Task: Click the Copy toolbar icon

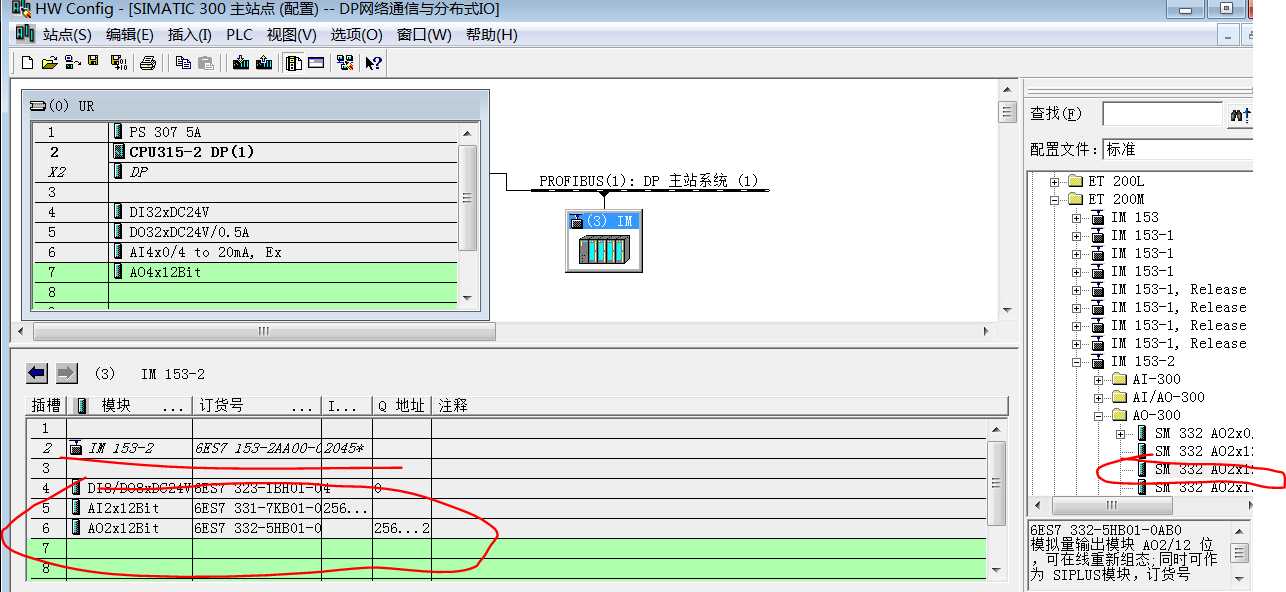Action: [x=183, y=63]
